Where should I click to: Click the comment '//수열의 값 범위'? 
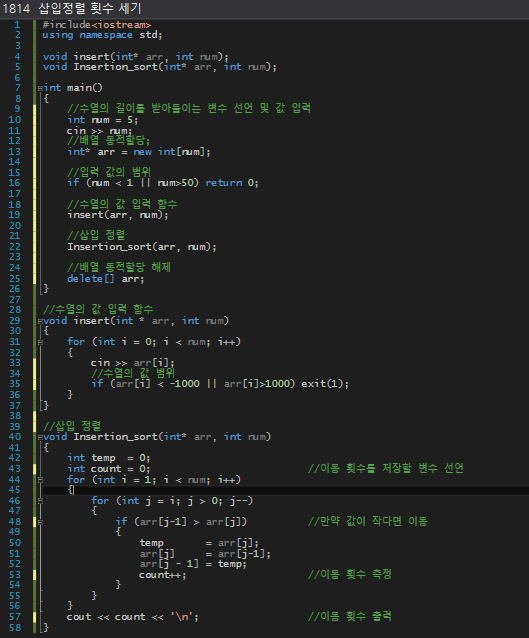133,373
